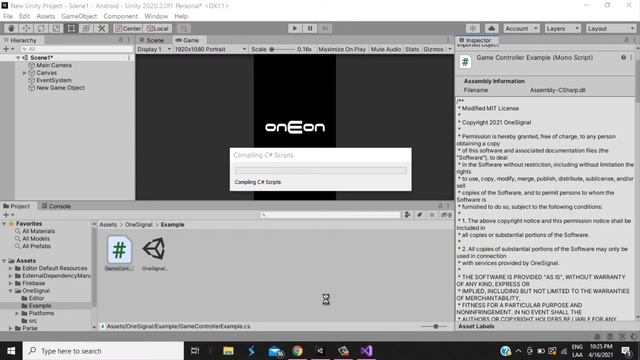Open the Layers dropdown
The width and height of the screenshot is (640, 360).
[562, 28]
